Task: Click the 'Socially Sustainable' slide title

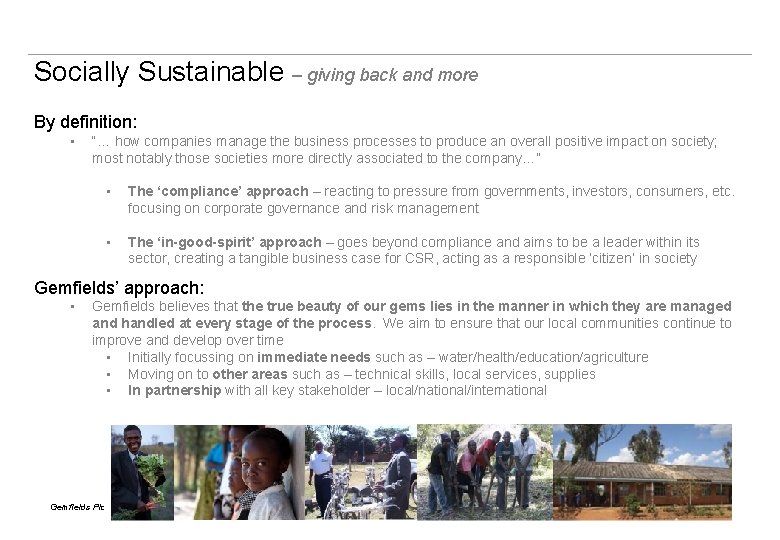Action: point(158,72)
